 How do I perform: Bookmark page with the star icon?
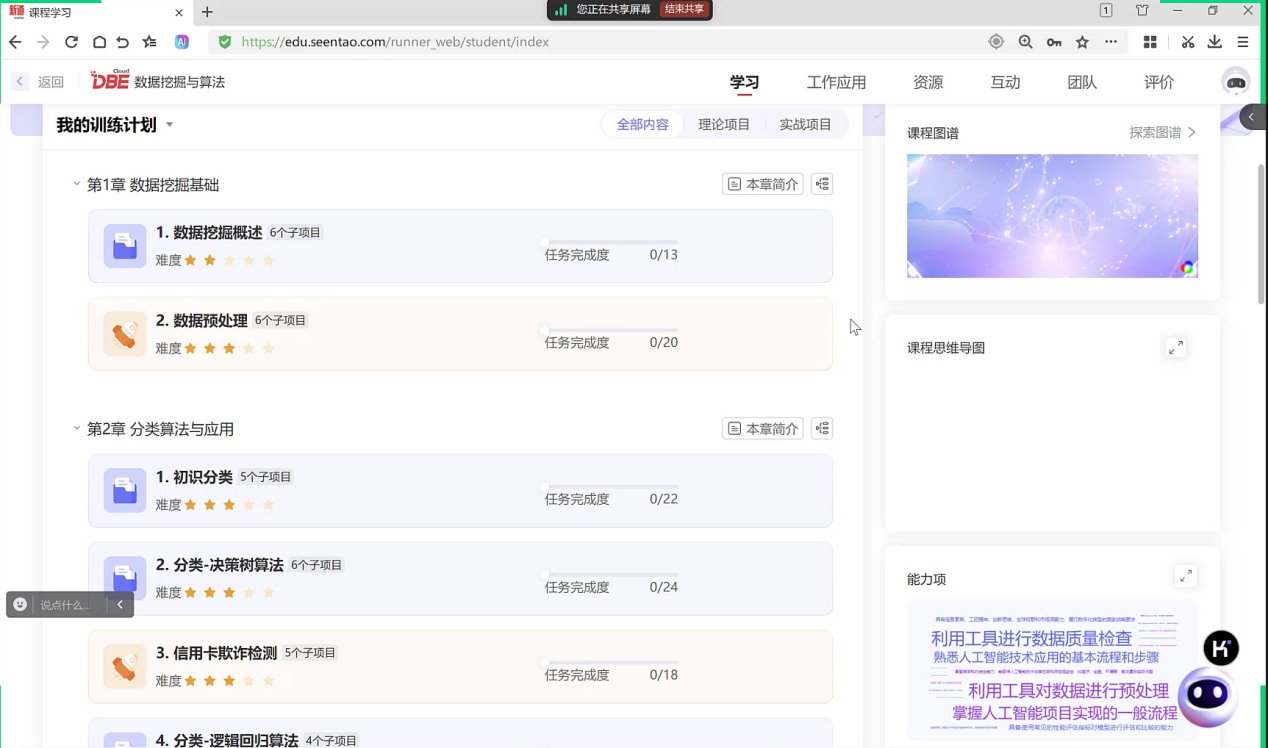tap(1082, 42)
